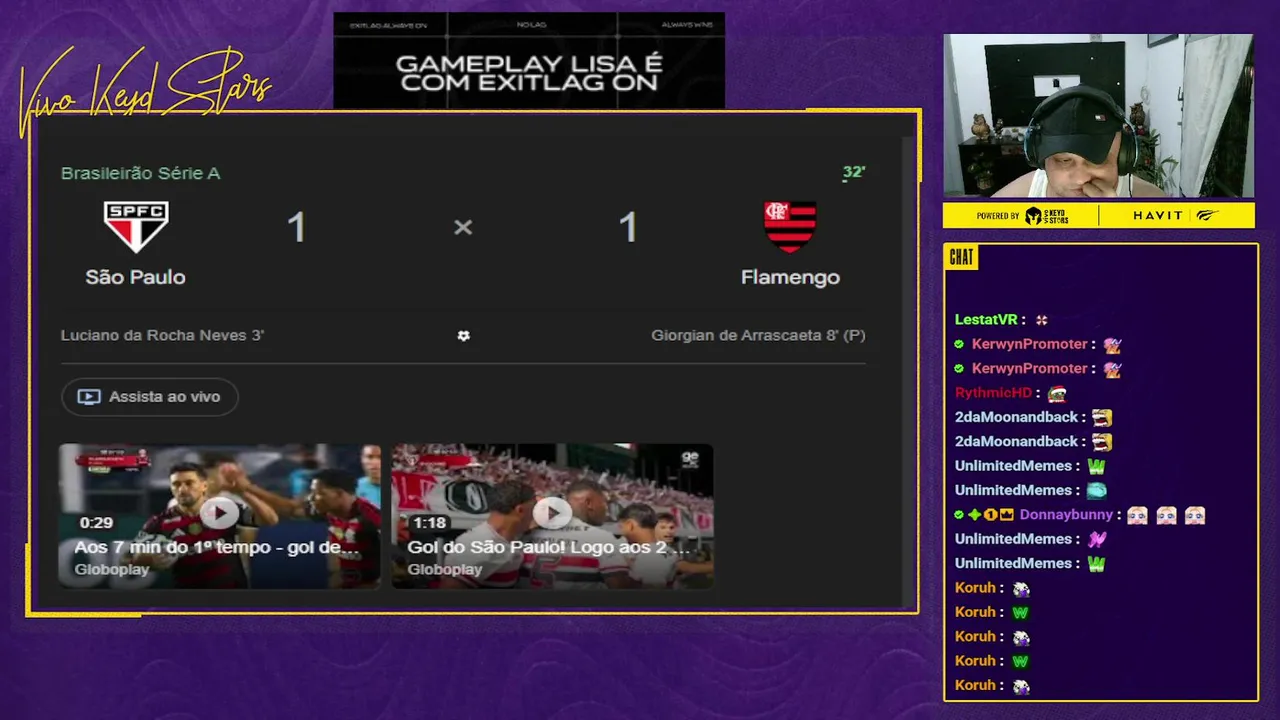
Task: Open video titled 'Aos 7 min do 1º tempo'
Action: (216, 548)
